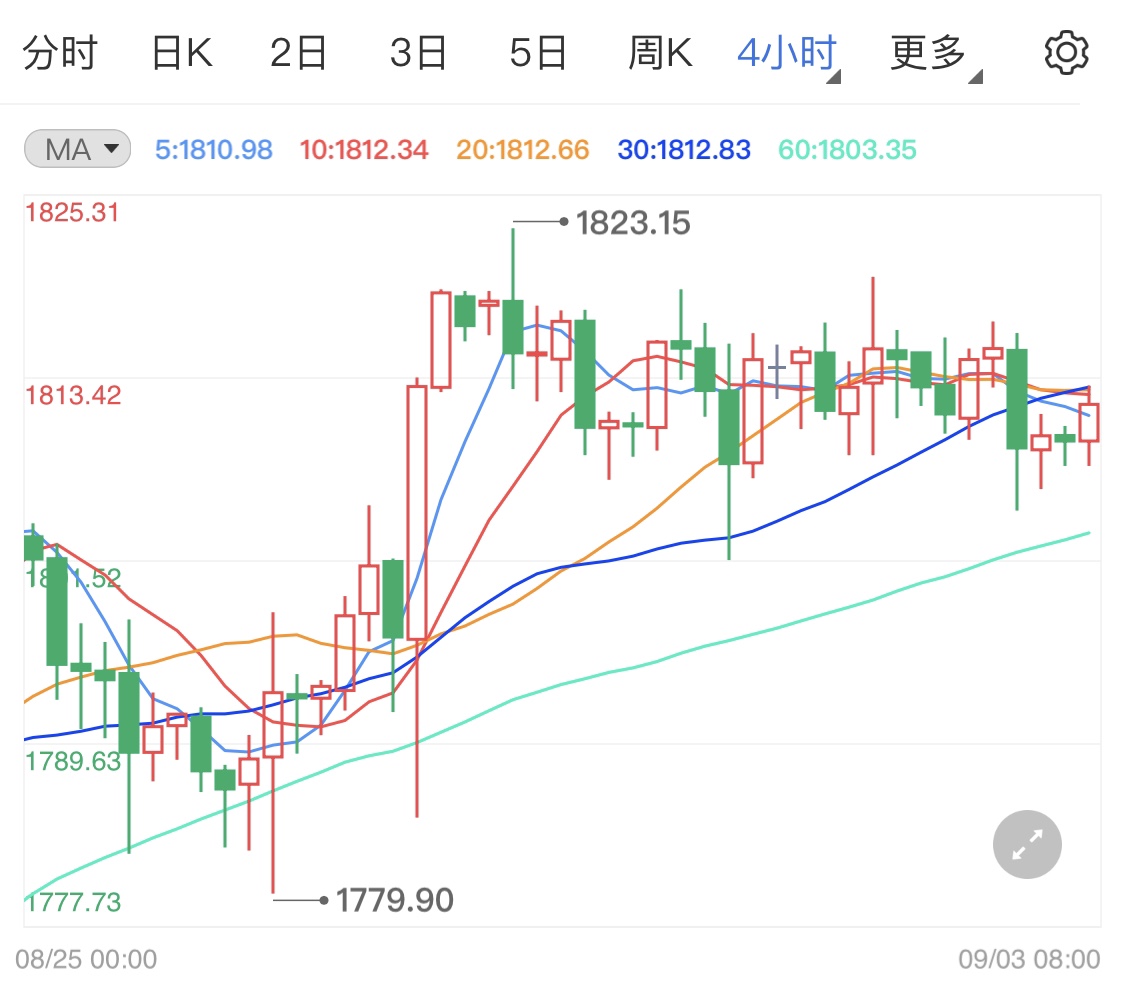Image resolution: width=1125 pixels, height=988 pixels.
Task: Click MA30 value 30:1812.83
Action: pos(684,149)
